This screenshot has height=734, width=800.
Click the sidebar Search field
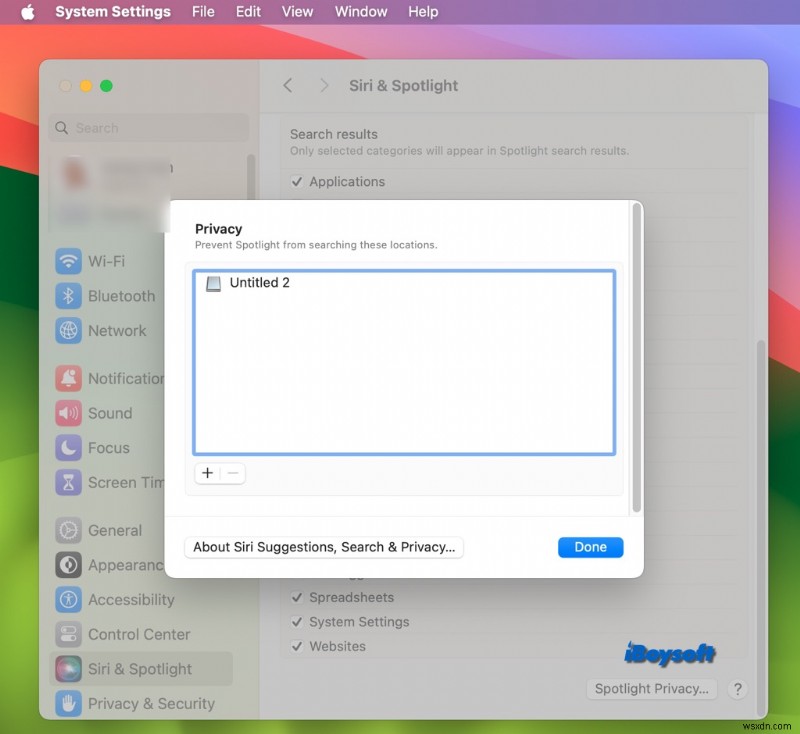149,128
